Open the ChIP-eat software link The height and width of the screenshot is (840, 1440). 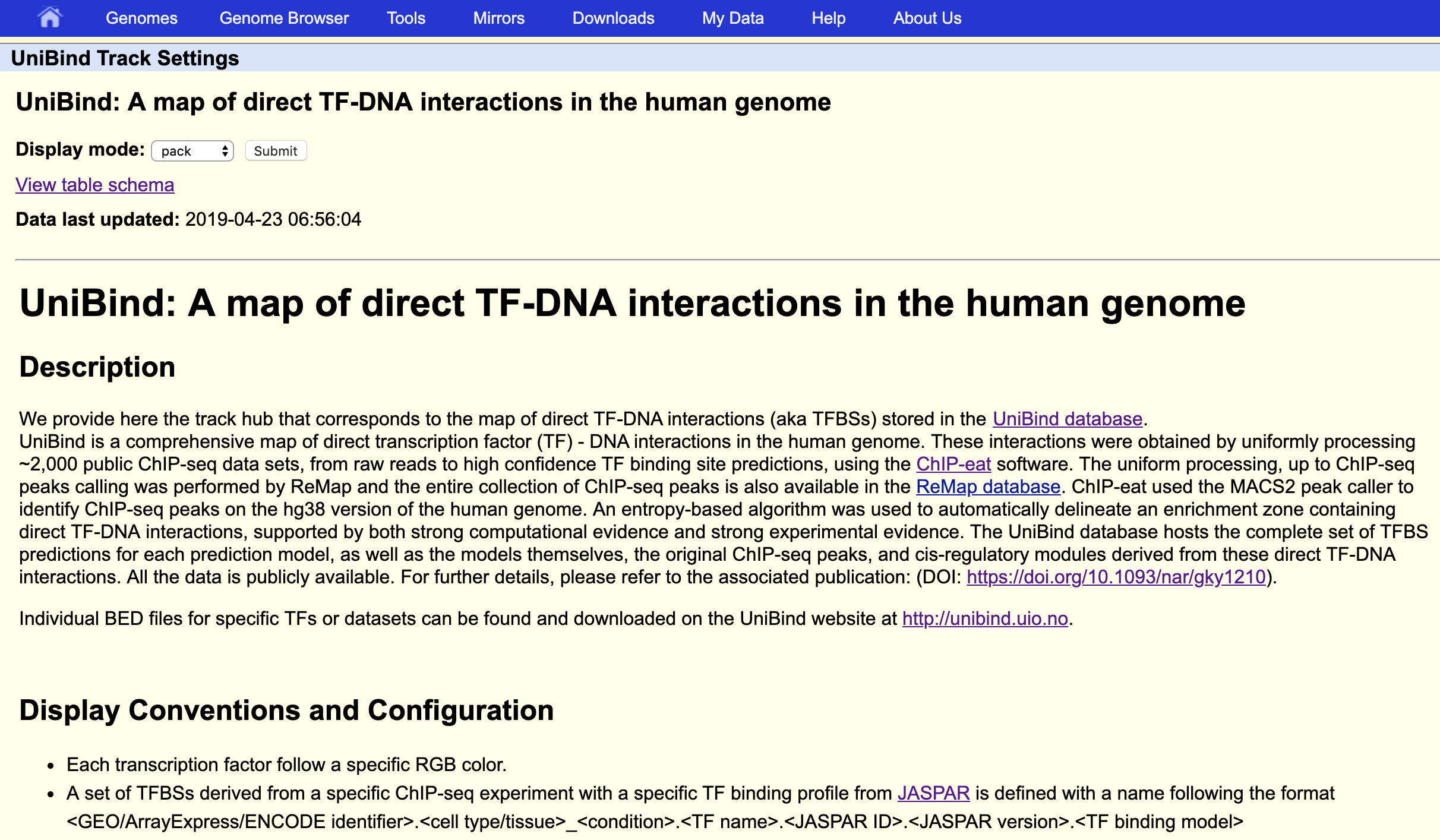pyautogui.click(x=953, y=464)
